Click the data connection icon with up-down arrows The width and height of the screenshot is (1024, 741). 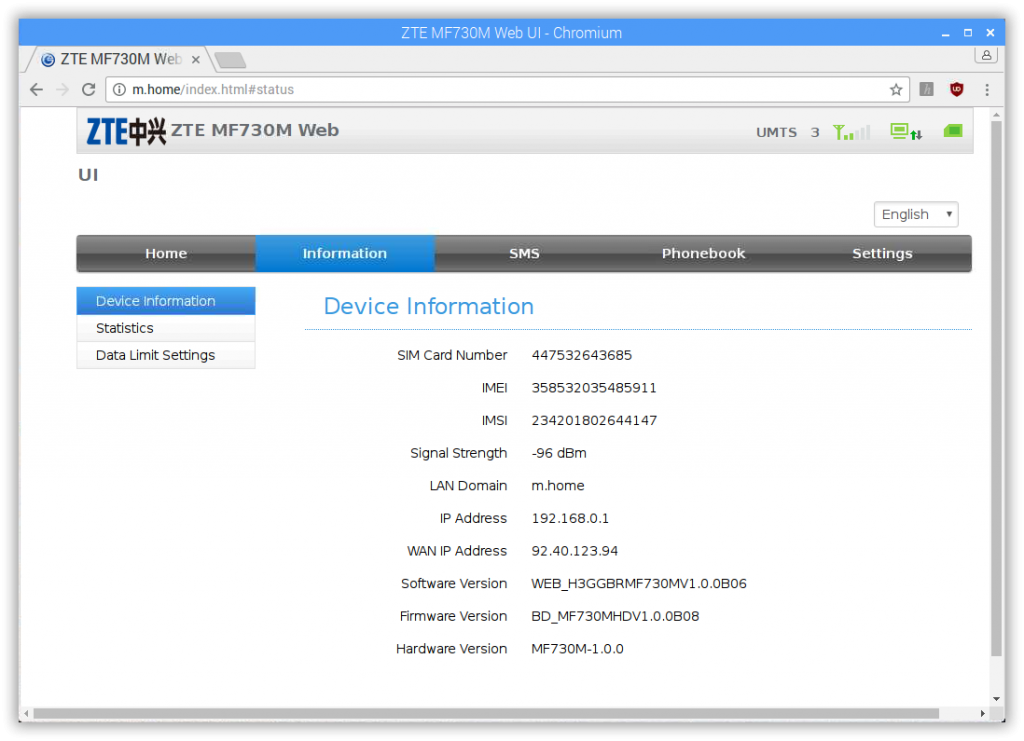tap(906, 131)
